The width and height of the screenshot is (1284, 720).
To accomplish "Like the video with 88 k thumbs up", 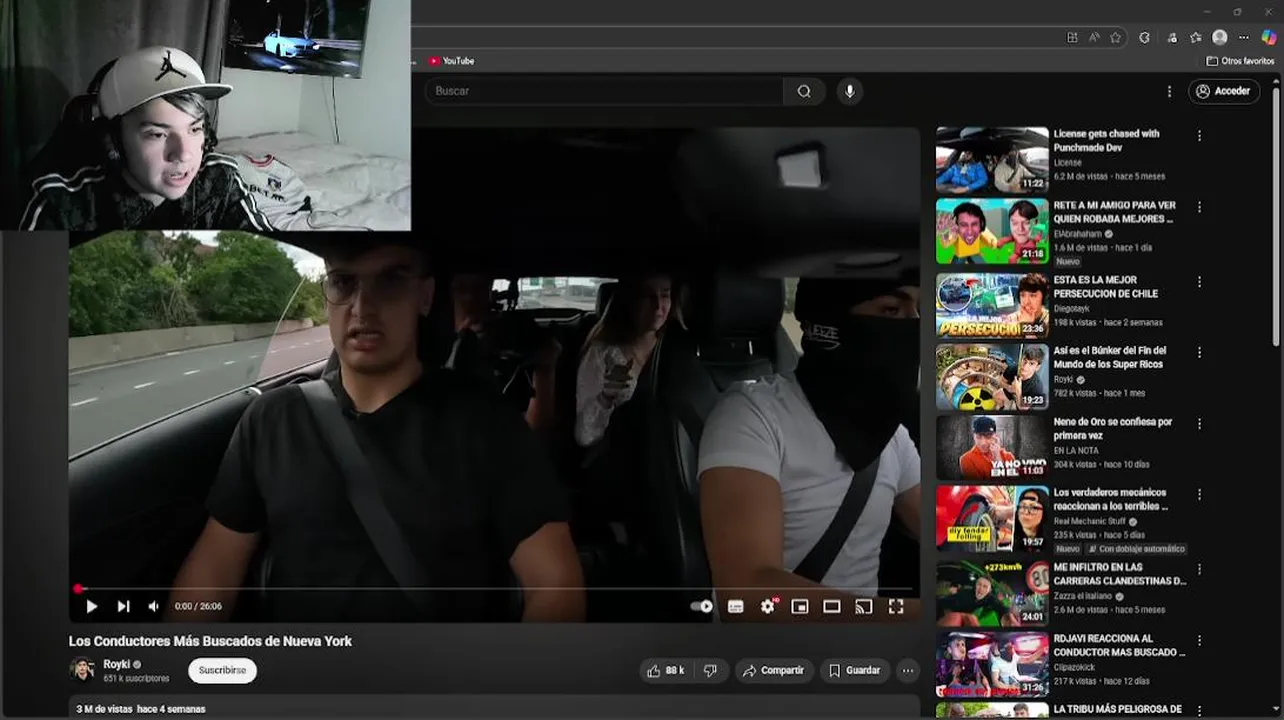I will [x=666, y=670].
